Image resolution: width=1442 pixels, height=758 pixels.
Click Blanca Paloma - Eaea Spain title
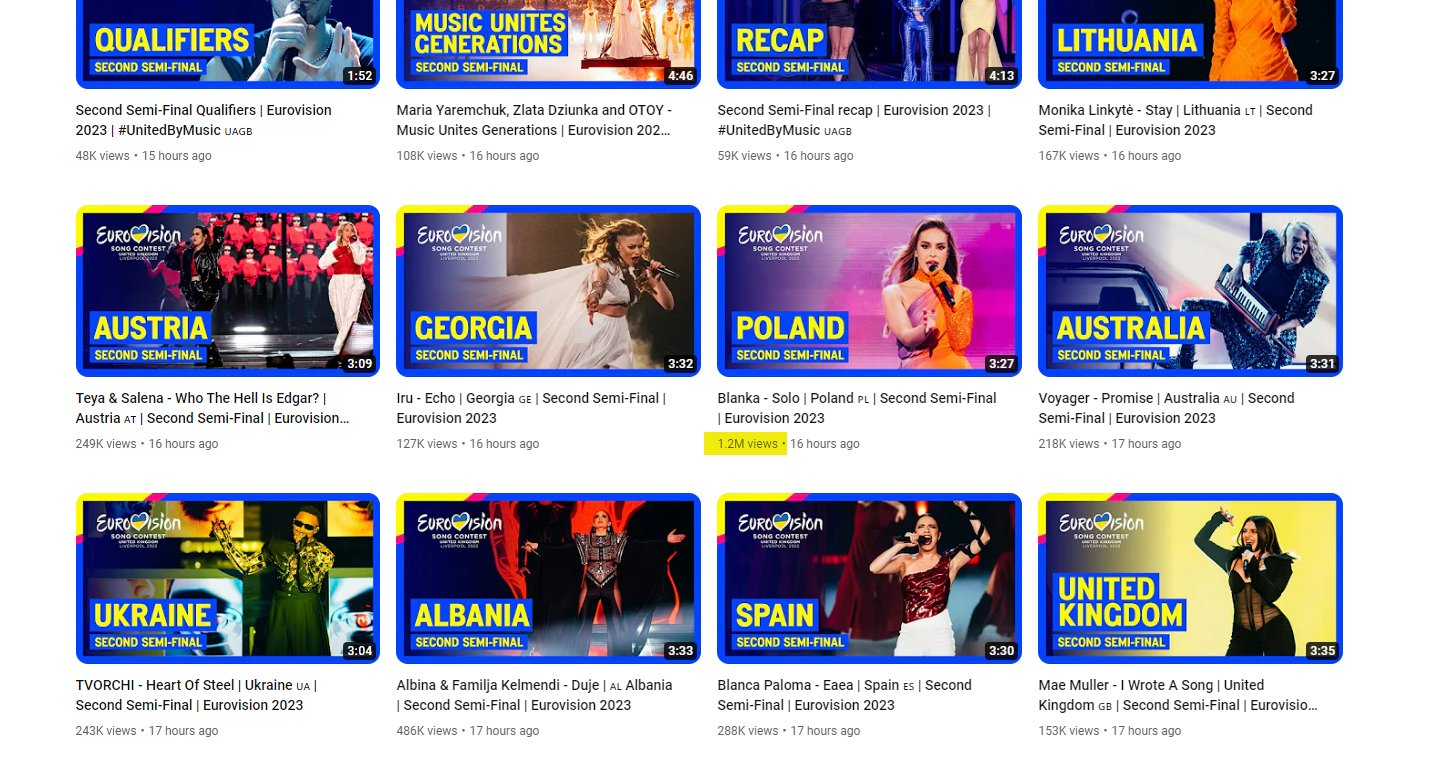pos(844,695)
